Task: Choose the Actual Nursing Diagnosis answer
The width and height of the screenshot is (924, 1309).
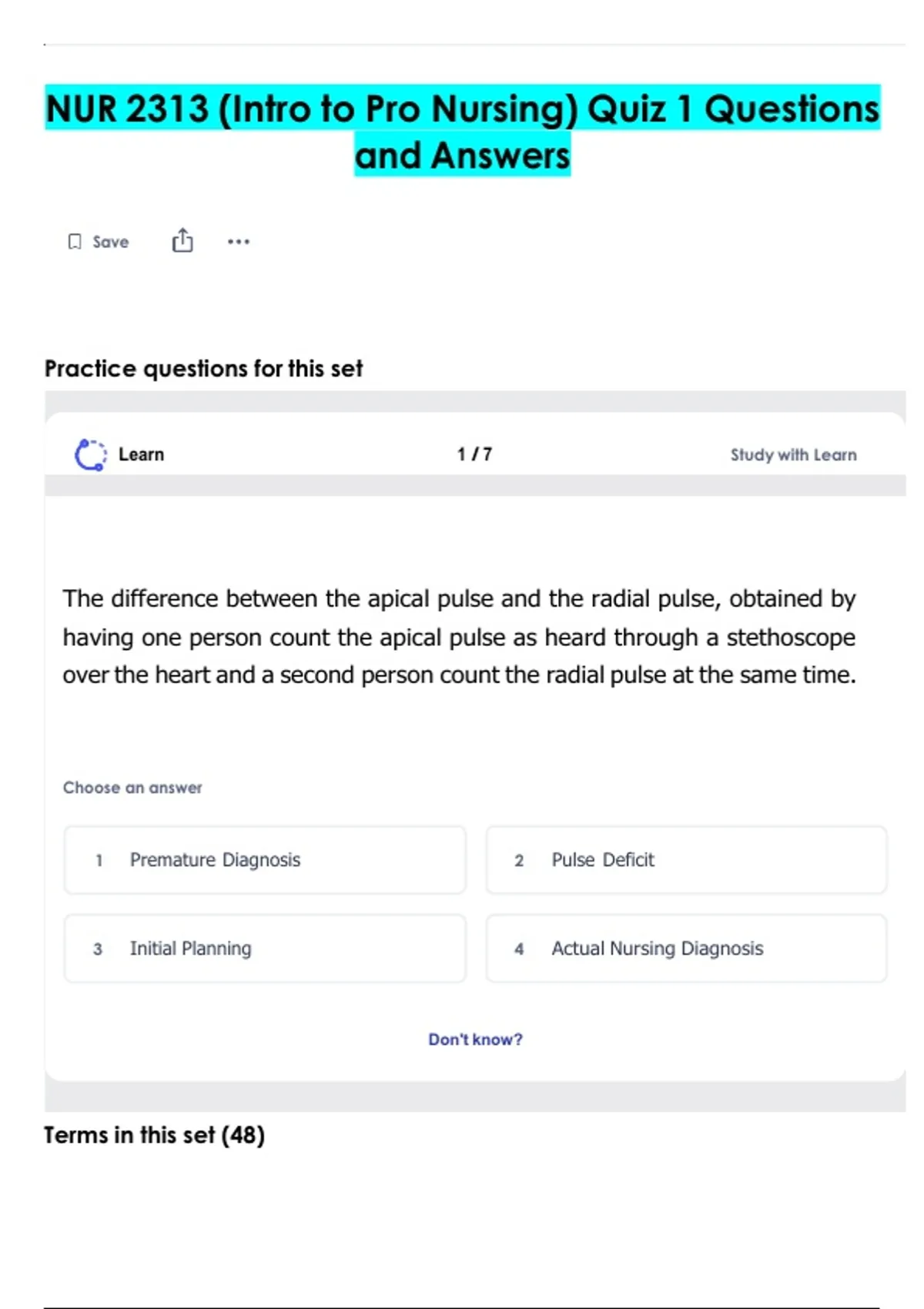Action: (685, 949)
